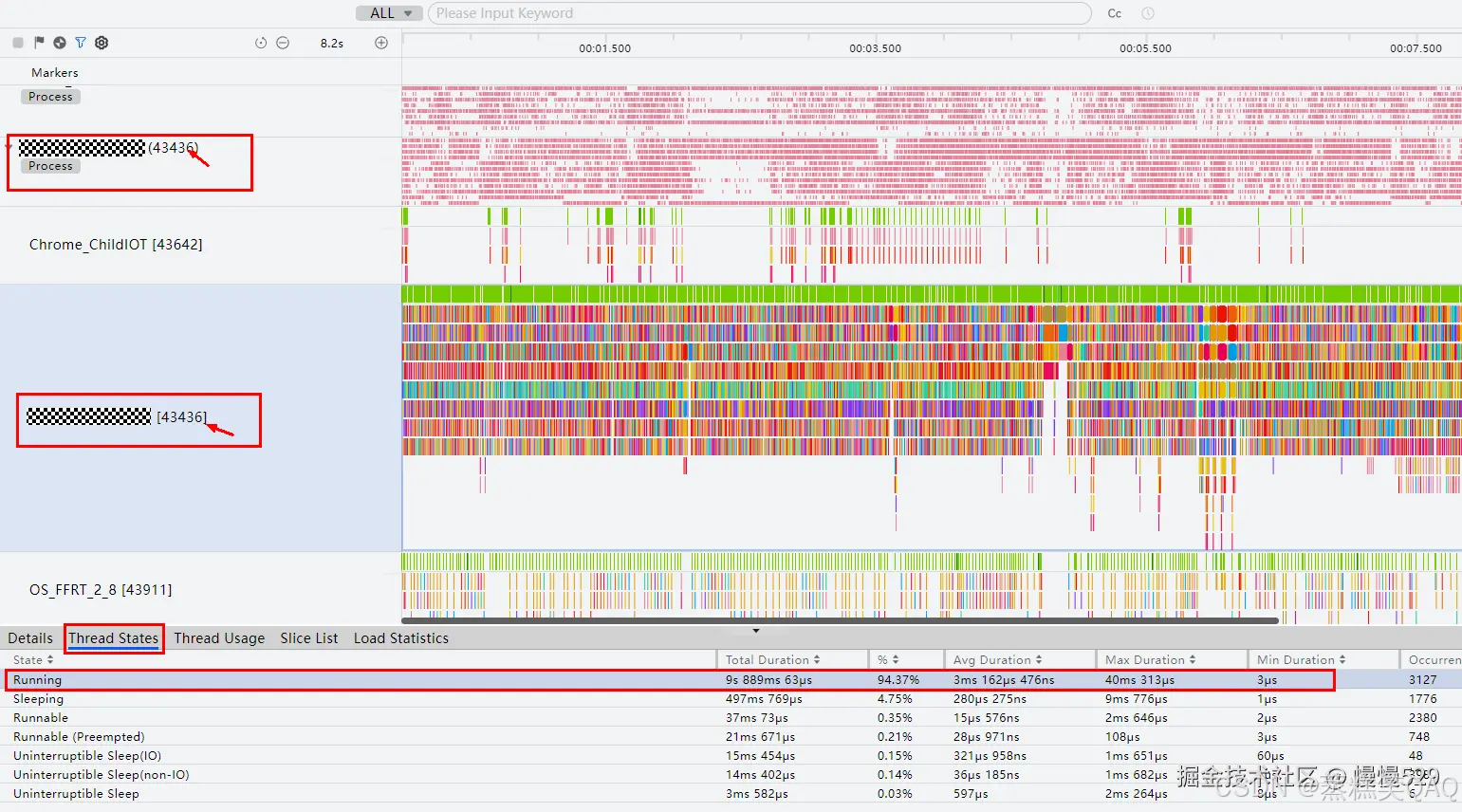Collapse the bottom panel via center arrow
The image size is (1462, 812).
[x=756, y=630]
